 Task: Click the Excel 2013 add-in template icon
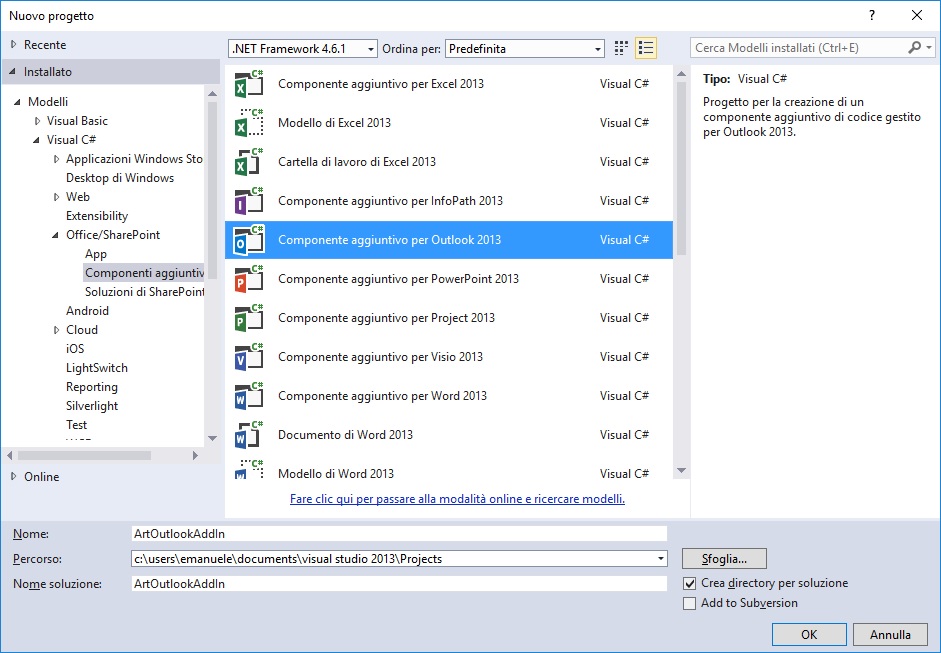[x=249, y=84]
